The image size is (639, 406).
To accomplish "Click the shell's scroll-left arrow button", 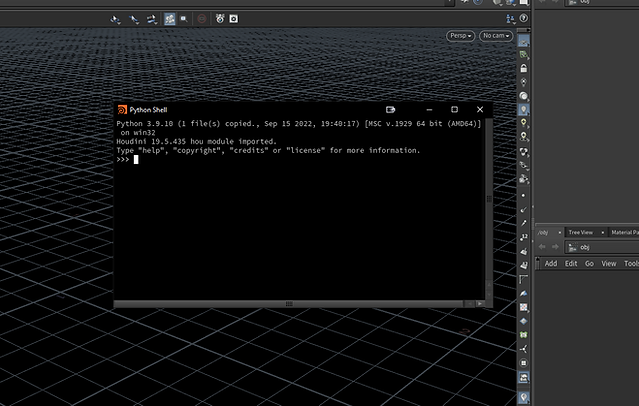I will [469, 304].
